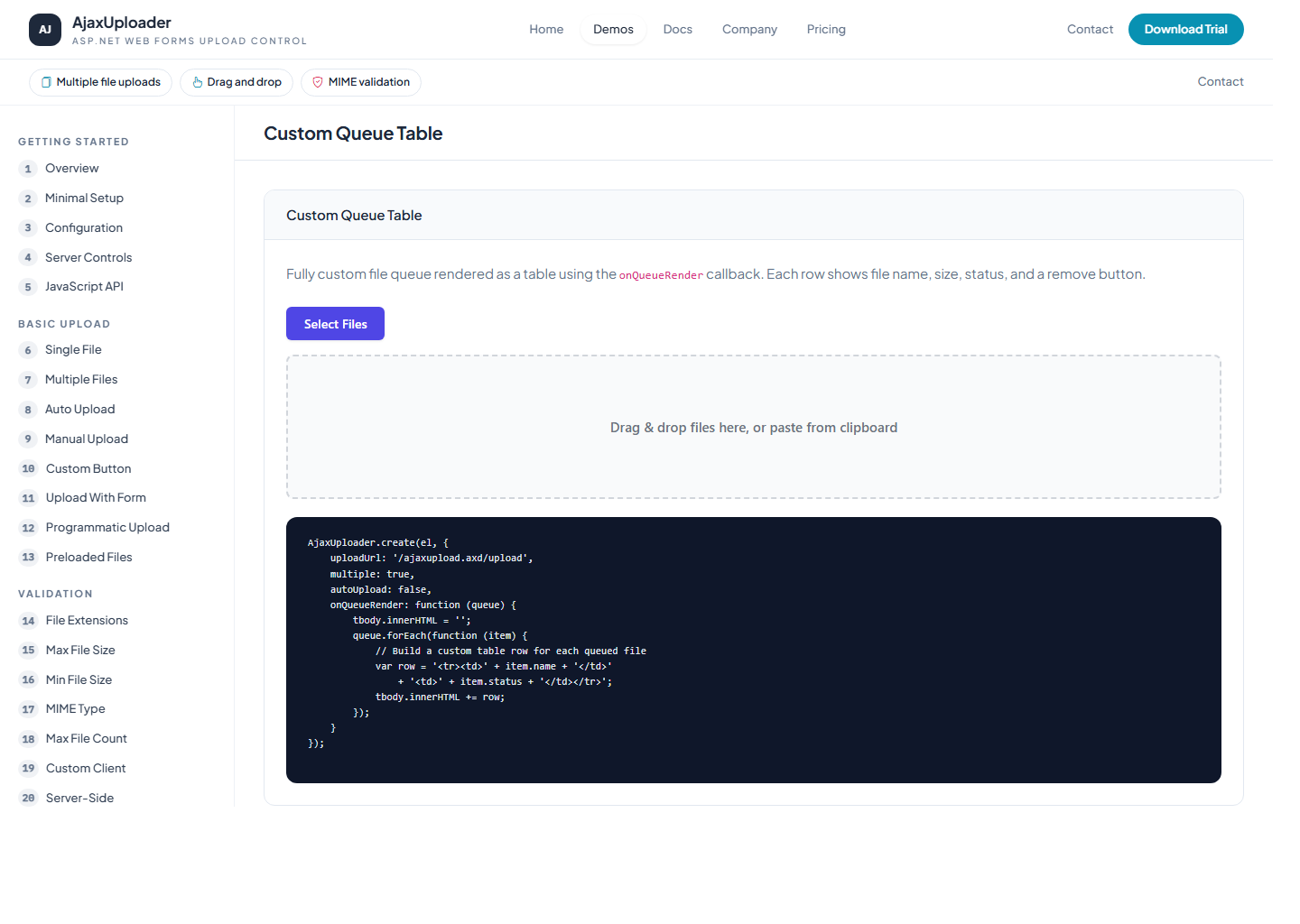Collapse the Basic Upload section header

pyautogui.click(x=63, y=323)
